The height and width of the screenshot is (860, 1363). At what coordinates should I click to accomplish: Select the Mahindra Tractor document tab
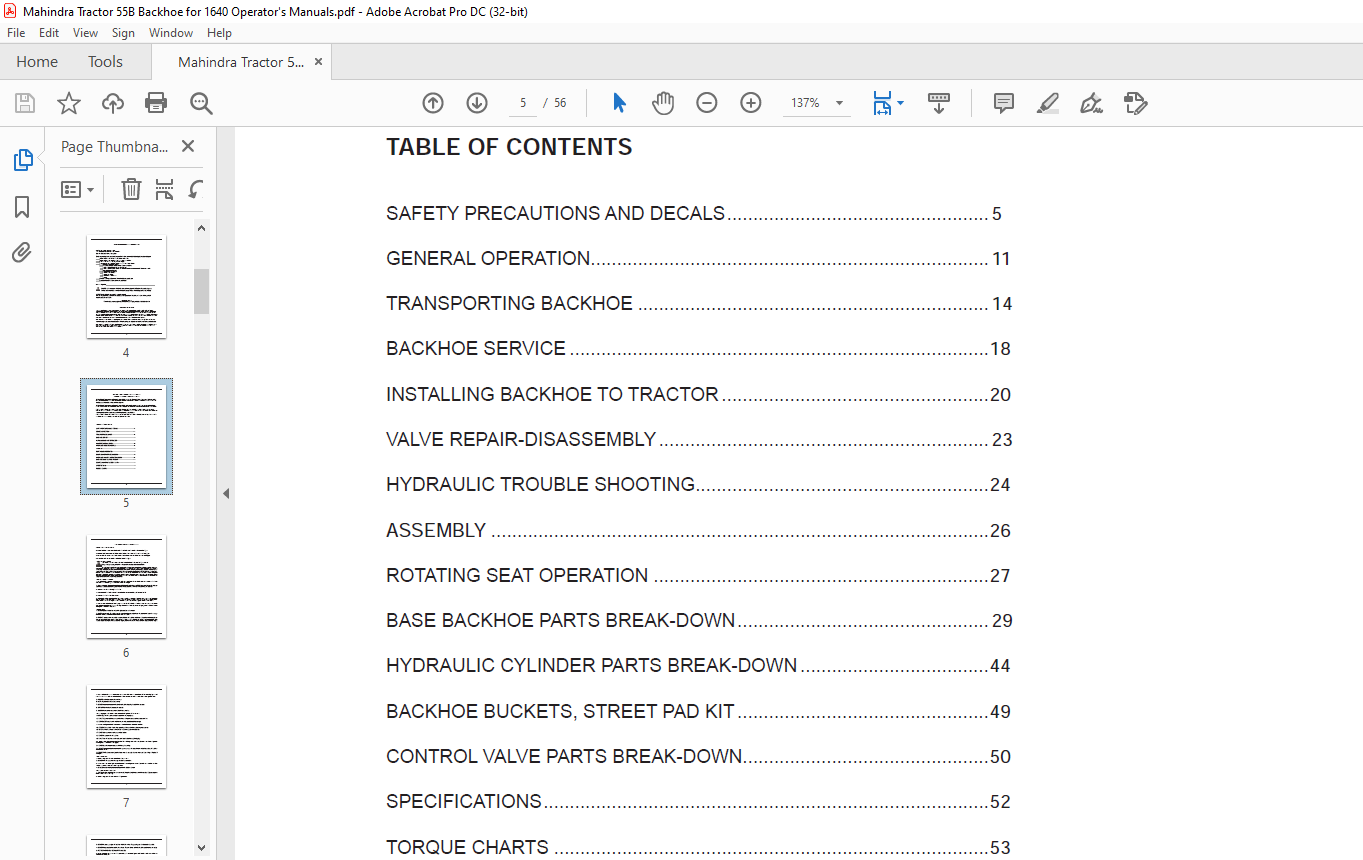pos(241,62)
